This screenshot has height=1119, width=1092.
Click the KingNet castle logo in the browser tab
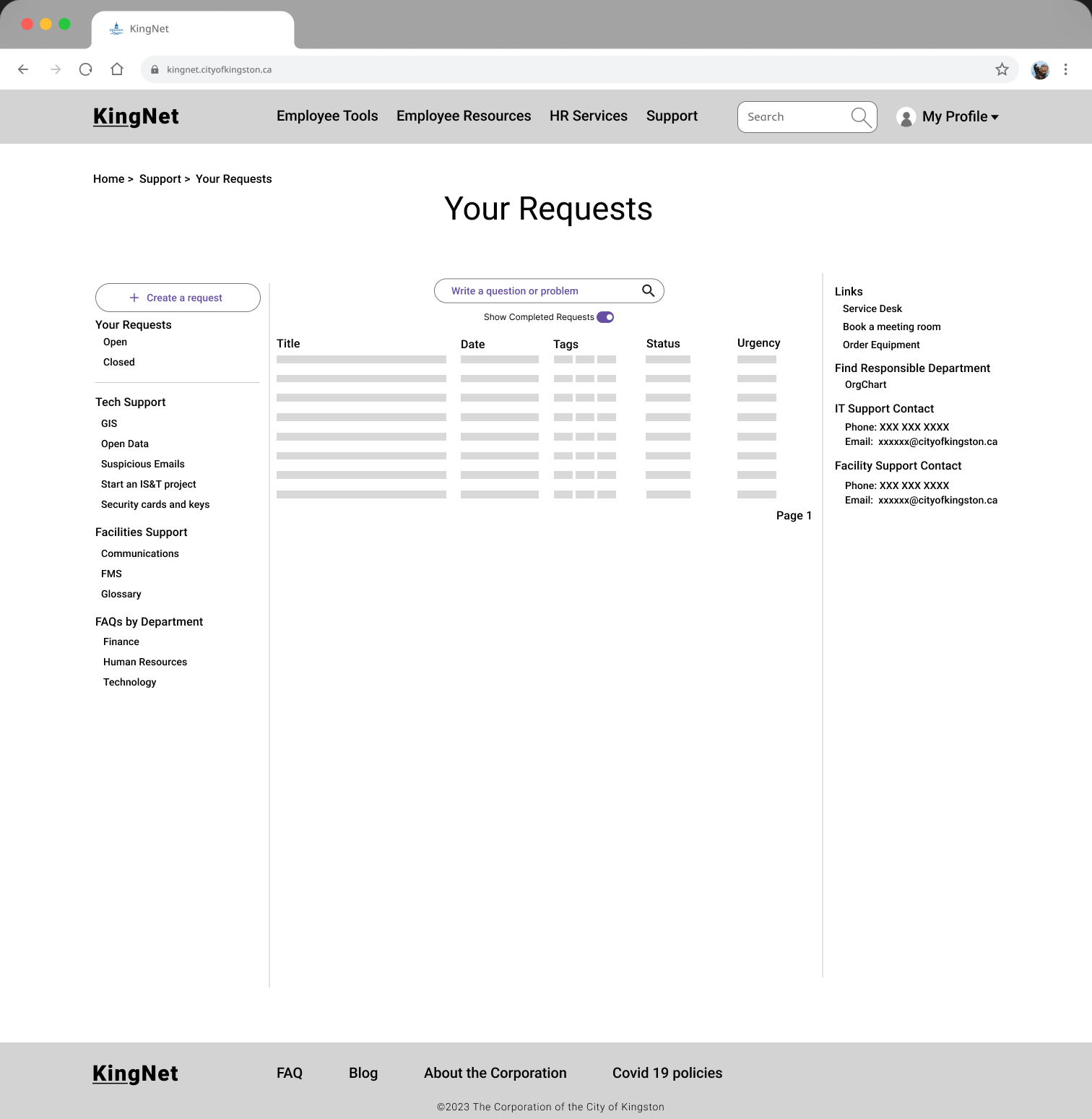click(116, 28)
